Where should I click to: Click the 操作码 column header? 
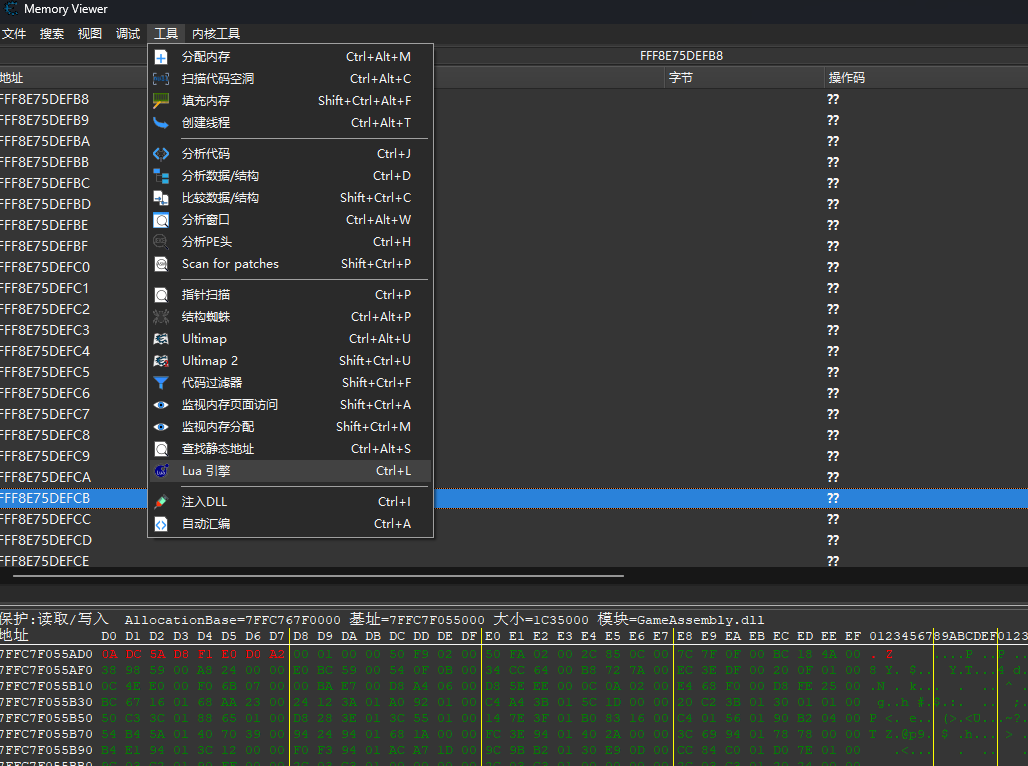click(846, 78)
